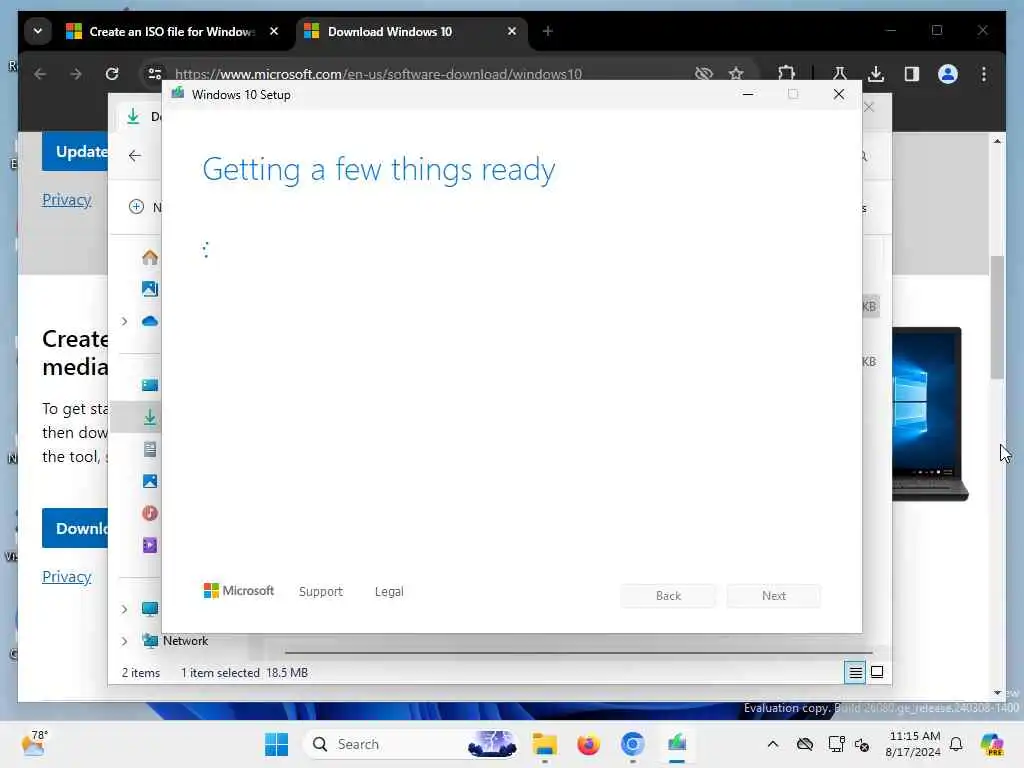Open Gallery in File Explorer sidebar
Viewport: 1024px width, 768px height.
150,289
